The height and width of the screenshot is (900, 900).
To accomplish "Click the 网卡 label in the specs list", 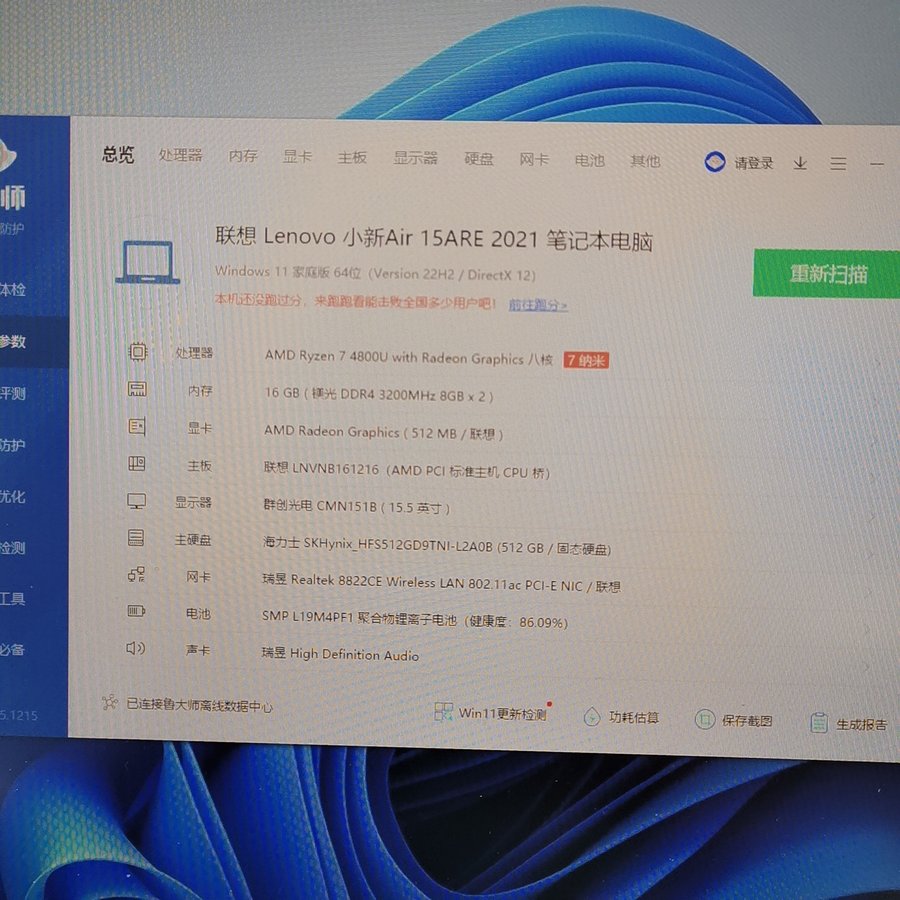I will tap(199, 577).
